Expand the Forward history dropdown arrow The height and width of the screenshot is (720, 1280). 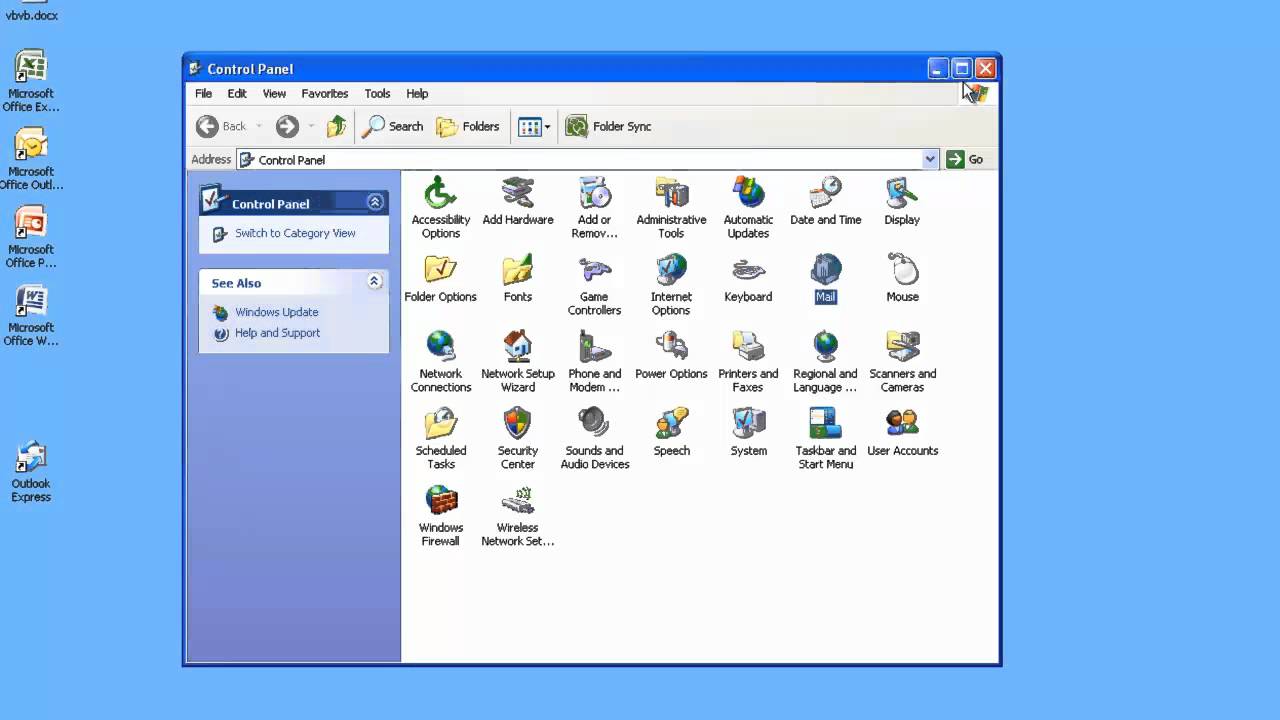pyautogui.click(x=311, y=126)
